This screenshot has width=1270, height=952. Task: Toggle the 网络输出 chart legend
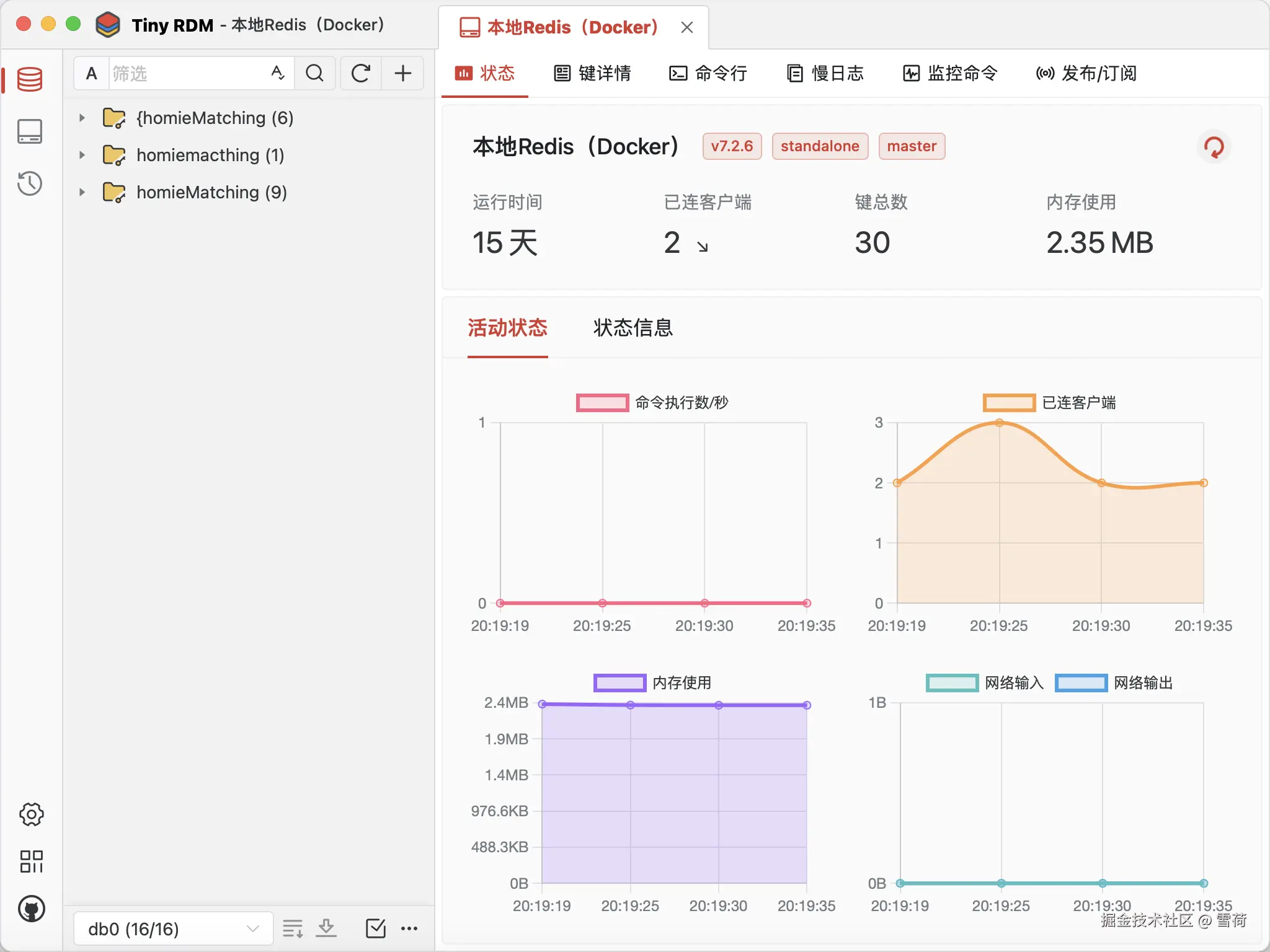(x=1143, y=683)
